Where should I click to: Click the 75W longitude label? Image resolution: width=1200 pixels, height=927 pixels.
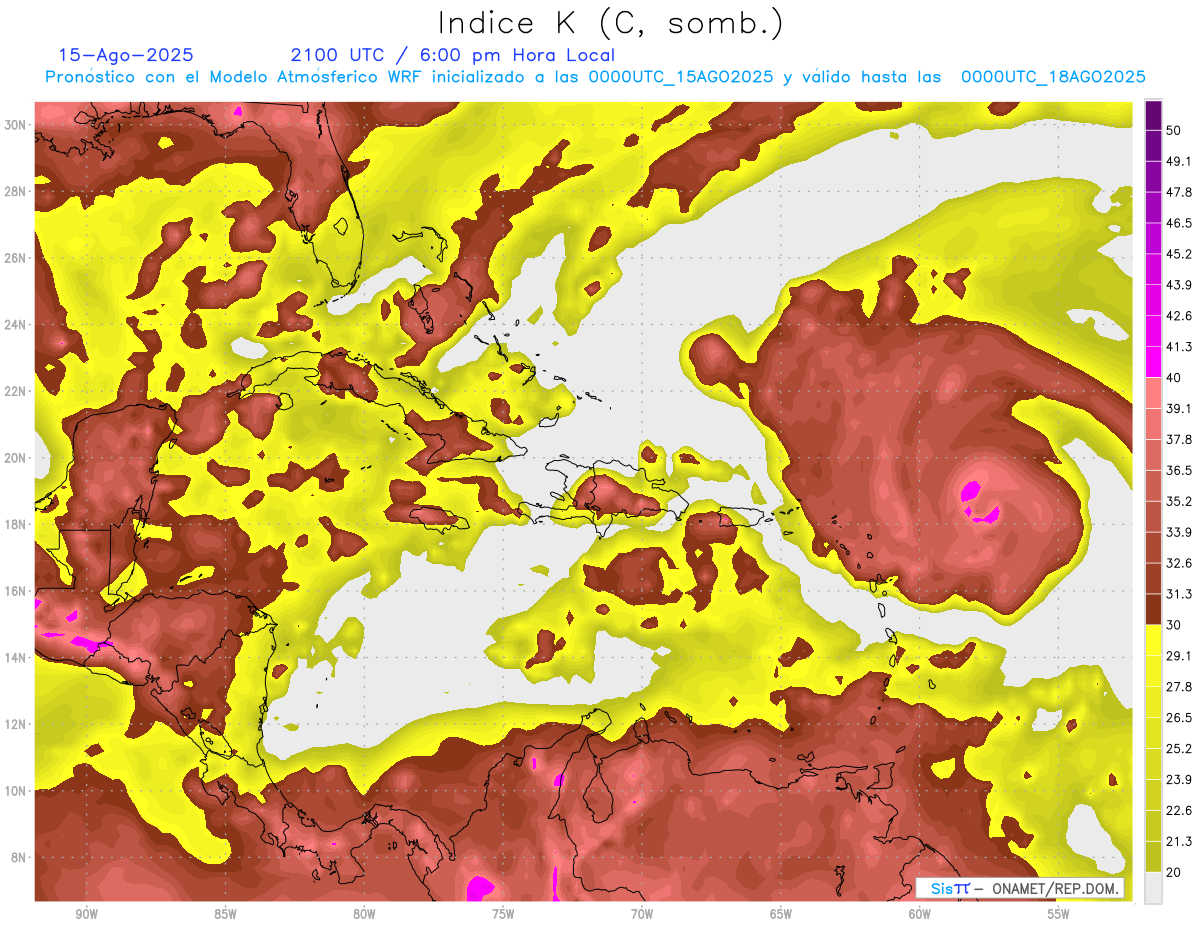[503, 913]
